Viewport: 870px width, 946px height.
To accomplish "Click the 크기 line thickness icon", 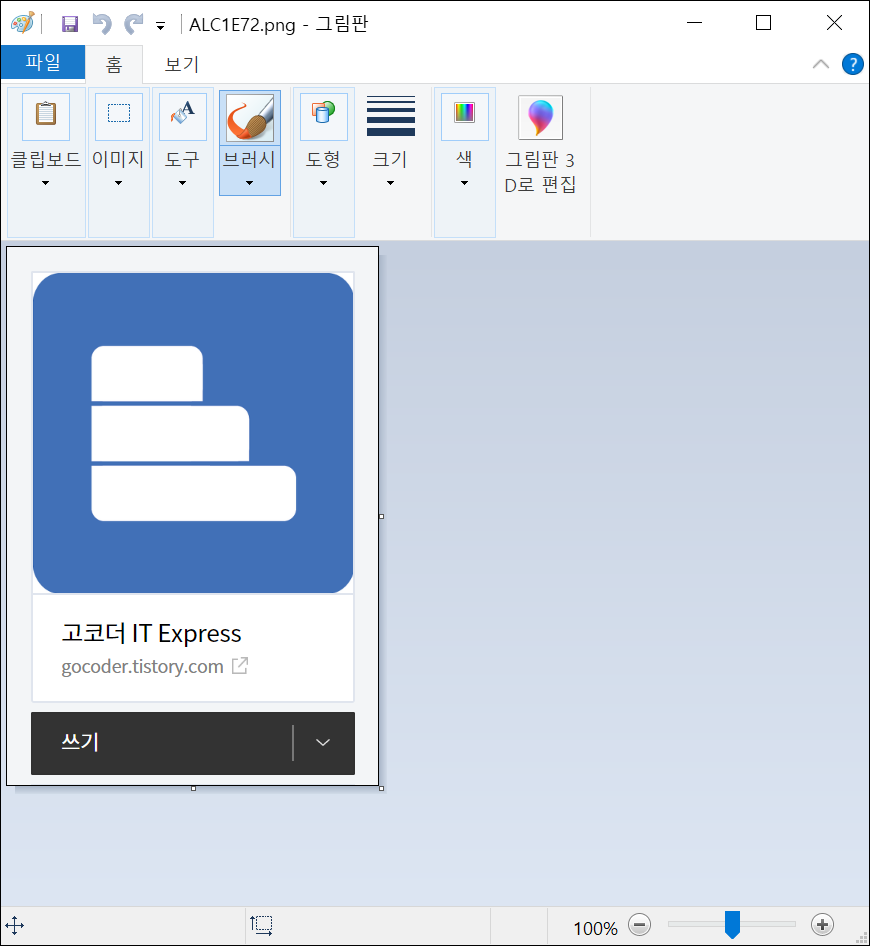I will point(391,116).
